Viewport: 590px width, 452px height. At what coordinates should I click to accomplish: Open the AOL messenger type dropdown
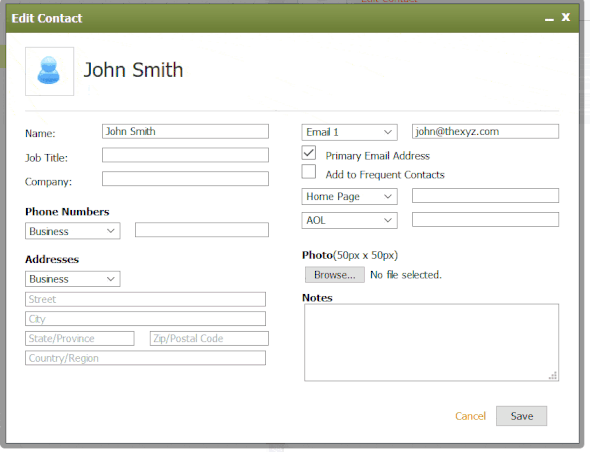(x=349, y=220)
